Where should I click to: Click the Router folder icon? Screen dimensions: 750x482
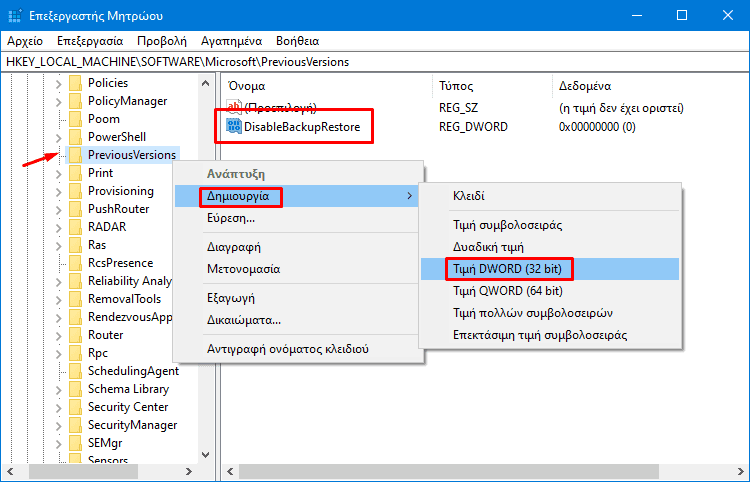coord(76,335)
